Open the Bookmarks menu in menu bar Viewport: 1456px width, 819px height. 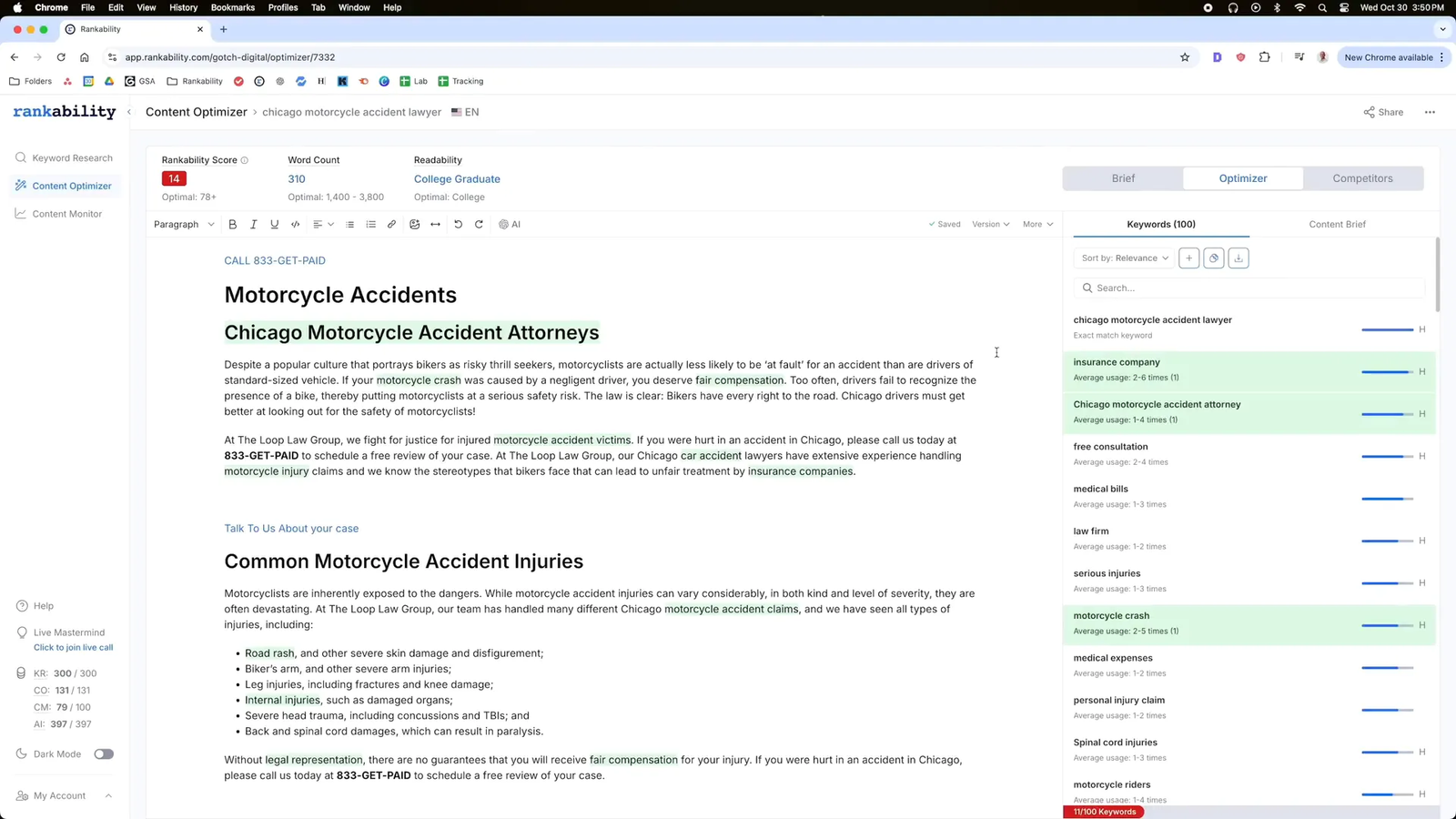click(x=233, y=7)
